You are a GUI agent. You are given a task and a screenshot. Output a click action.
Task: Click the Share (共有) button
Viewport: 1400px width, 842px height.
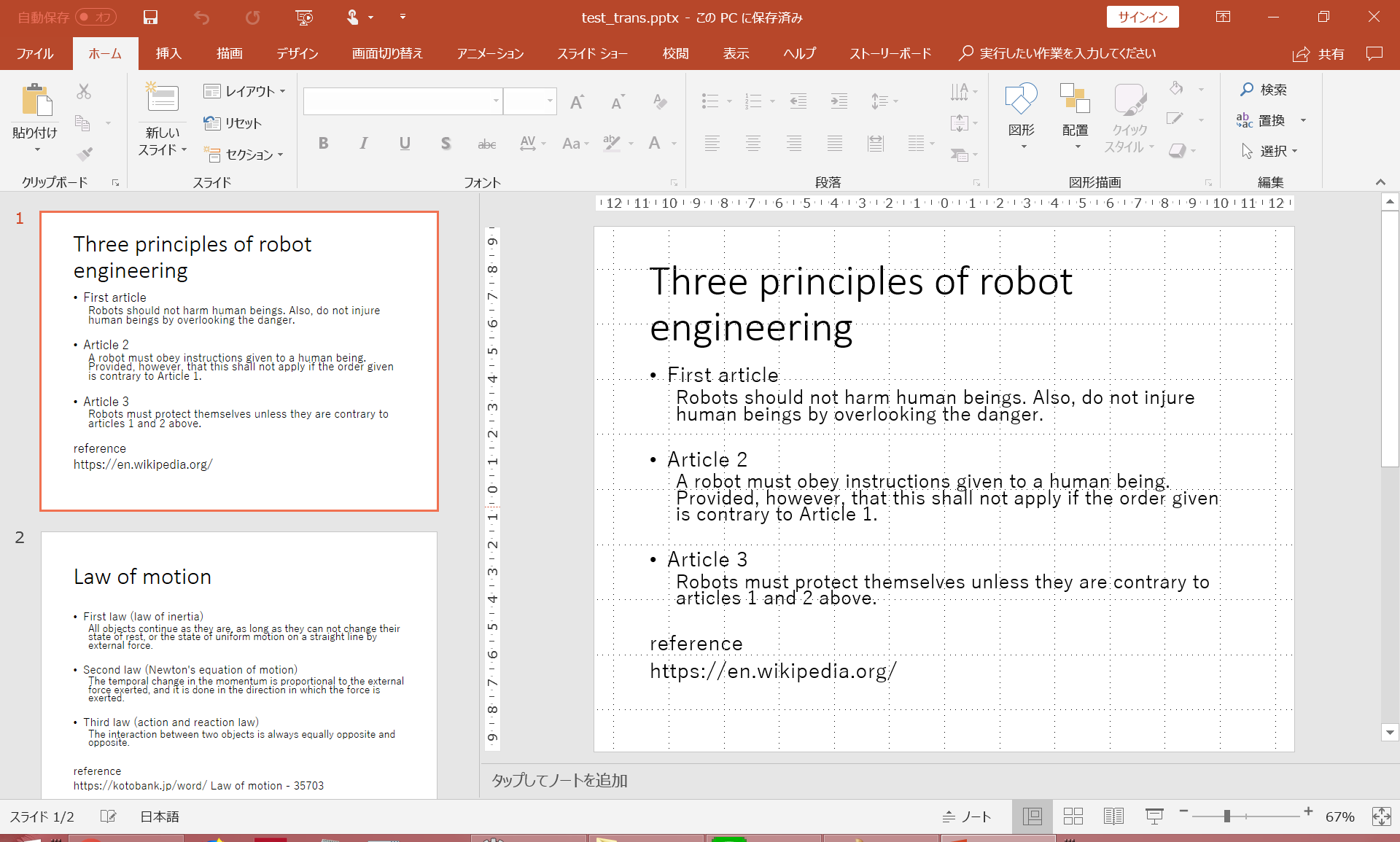click(1318, 54)
